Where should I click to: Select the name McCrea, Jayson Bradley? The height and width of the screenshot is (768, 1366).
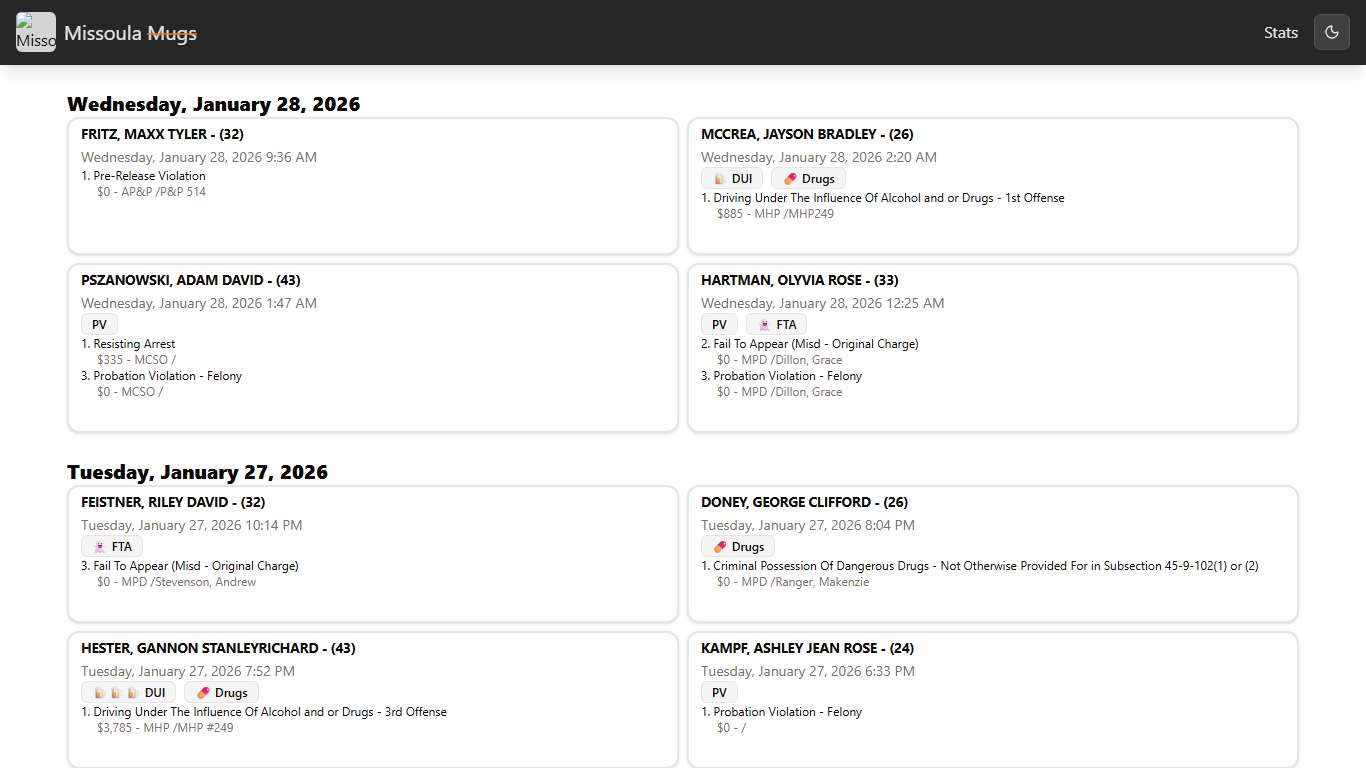(x=806, y=134)
